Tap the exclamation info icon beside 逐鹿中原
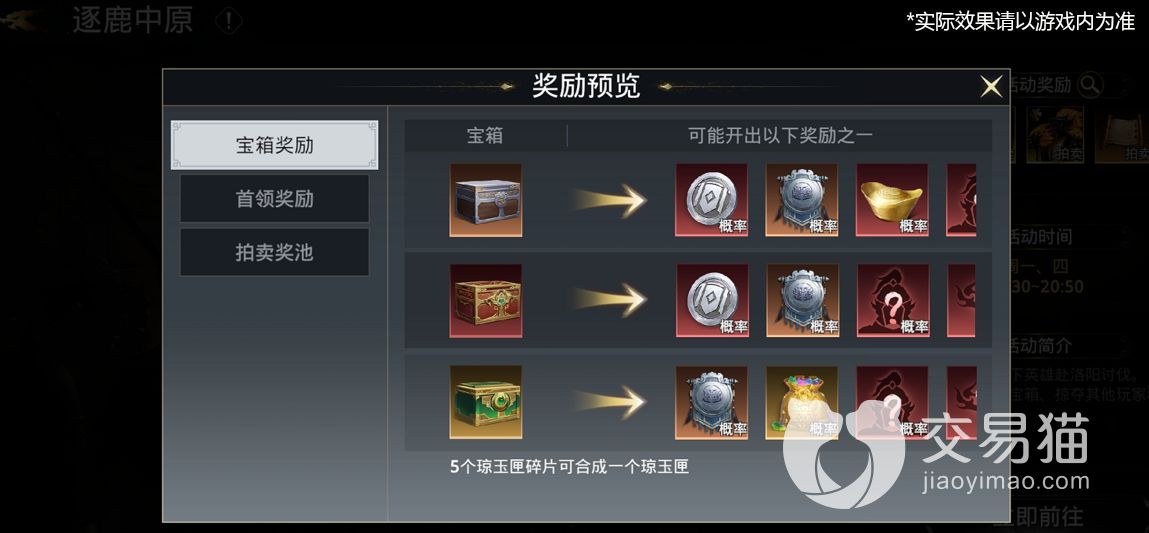The image size is (1149, 533). [x=229, y=21]
